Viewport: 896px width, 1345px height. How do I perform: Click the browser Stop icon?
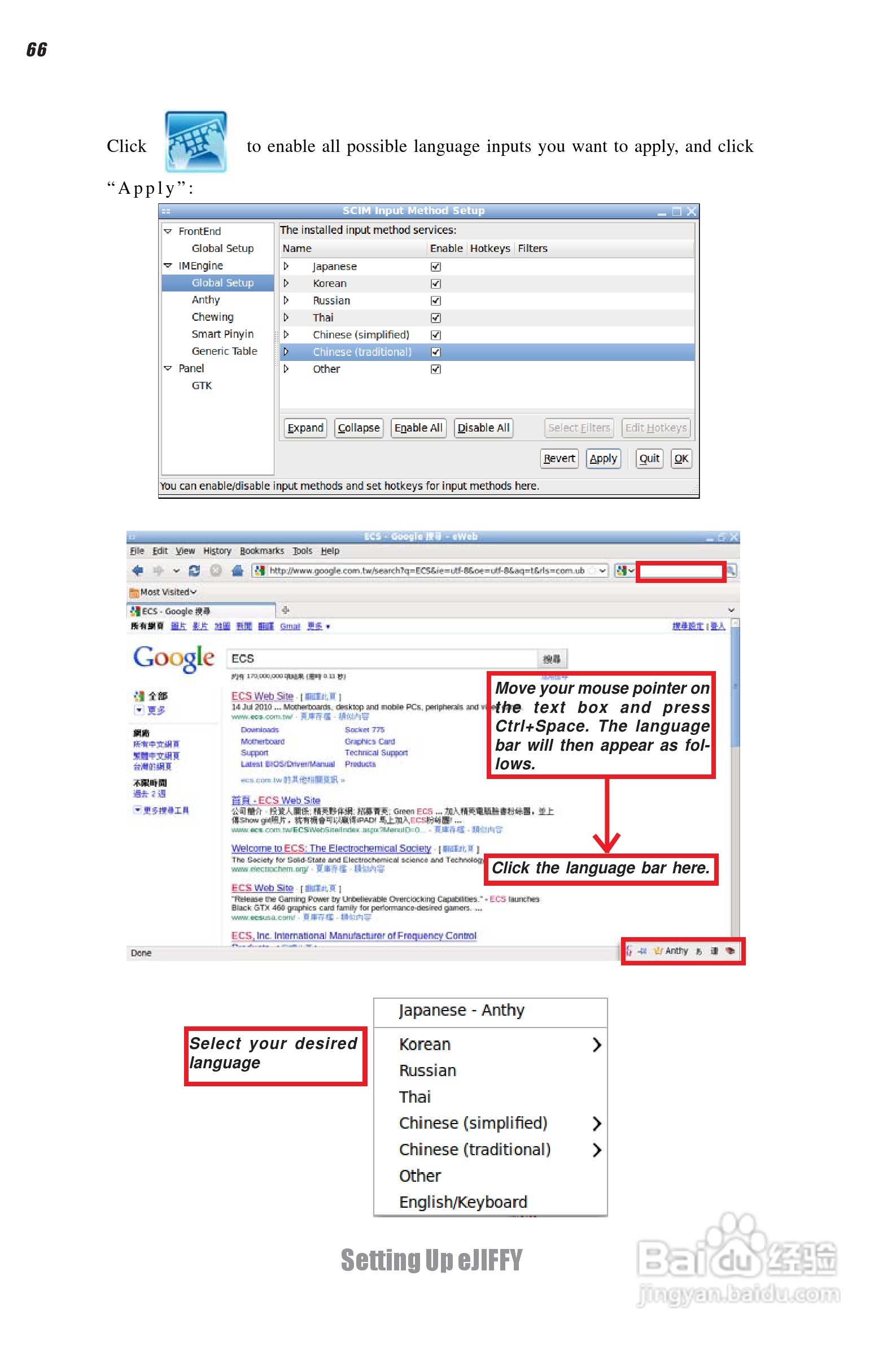pyautogui.click(x=216, y=571)
